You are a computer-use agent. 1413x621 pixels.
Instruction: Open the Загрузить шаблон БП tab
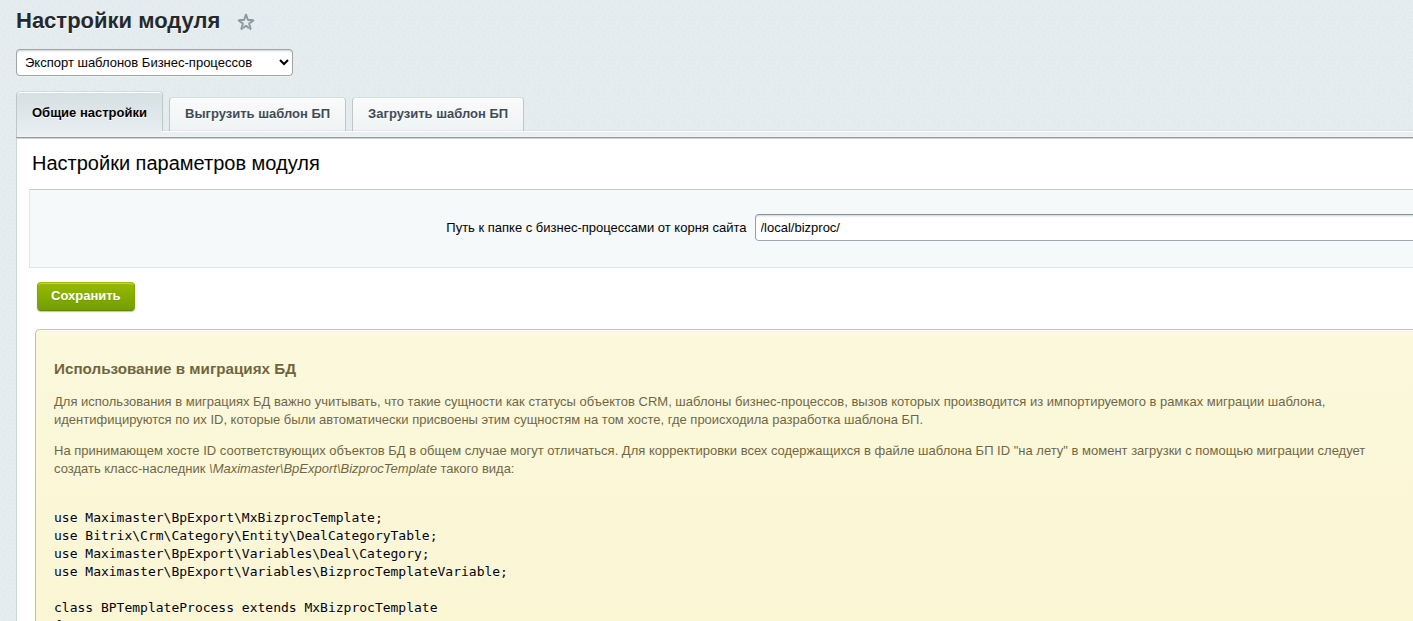tap(438, 114)
